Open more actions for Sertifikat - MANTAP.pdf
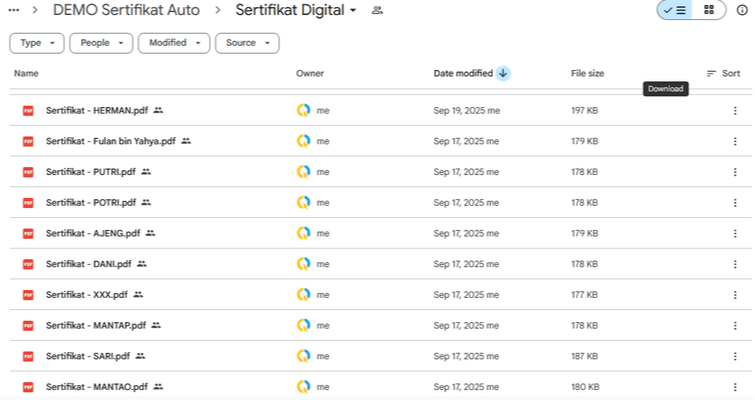The height and width of the screenshot is (400, 755). click(735, 325)
